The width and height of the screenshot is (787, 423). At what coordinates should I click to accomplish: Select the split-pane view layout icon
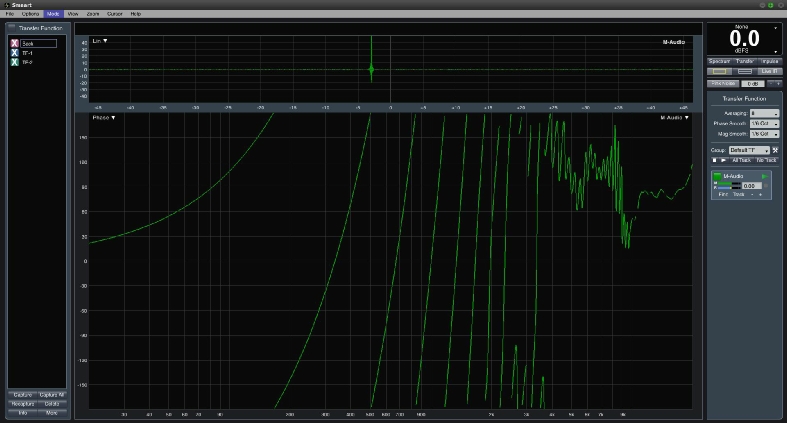coord(744,71)
